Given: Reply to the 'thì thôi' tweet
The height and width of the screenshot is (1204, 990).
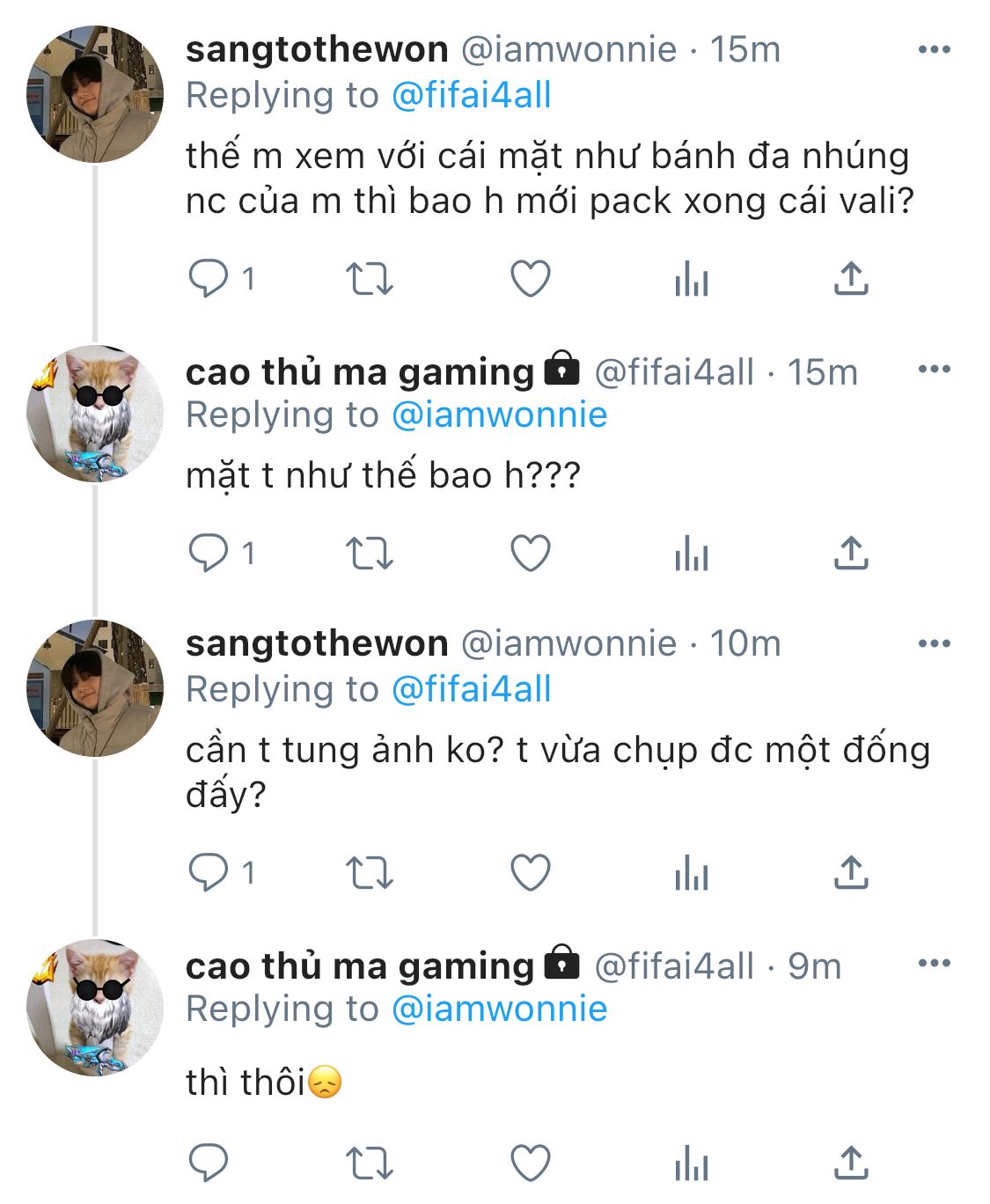Looking at the screenshot, I should (209, 1164).
